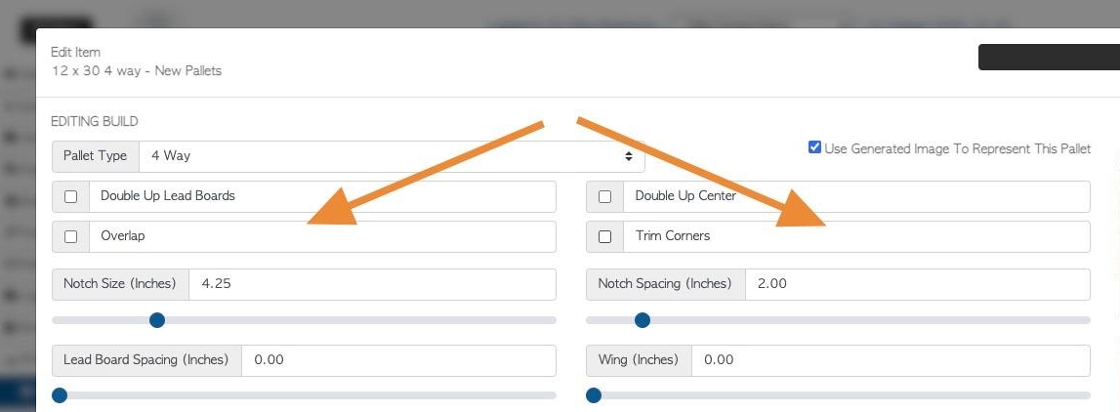Click the Notch Spacing slider handle
Screen dimensions: 1120x412
coord(642,320)
